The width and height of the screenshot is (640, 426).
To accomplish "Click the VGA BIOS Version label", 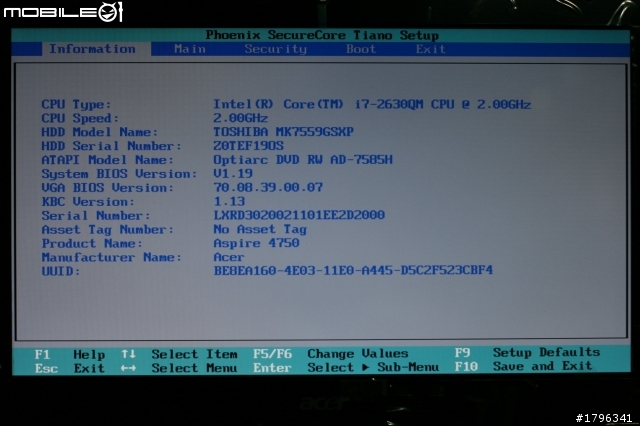I will (x=107, y=188).
